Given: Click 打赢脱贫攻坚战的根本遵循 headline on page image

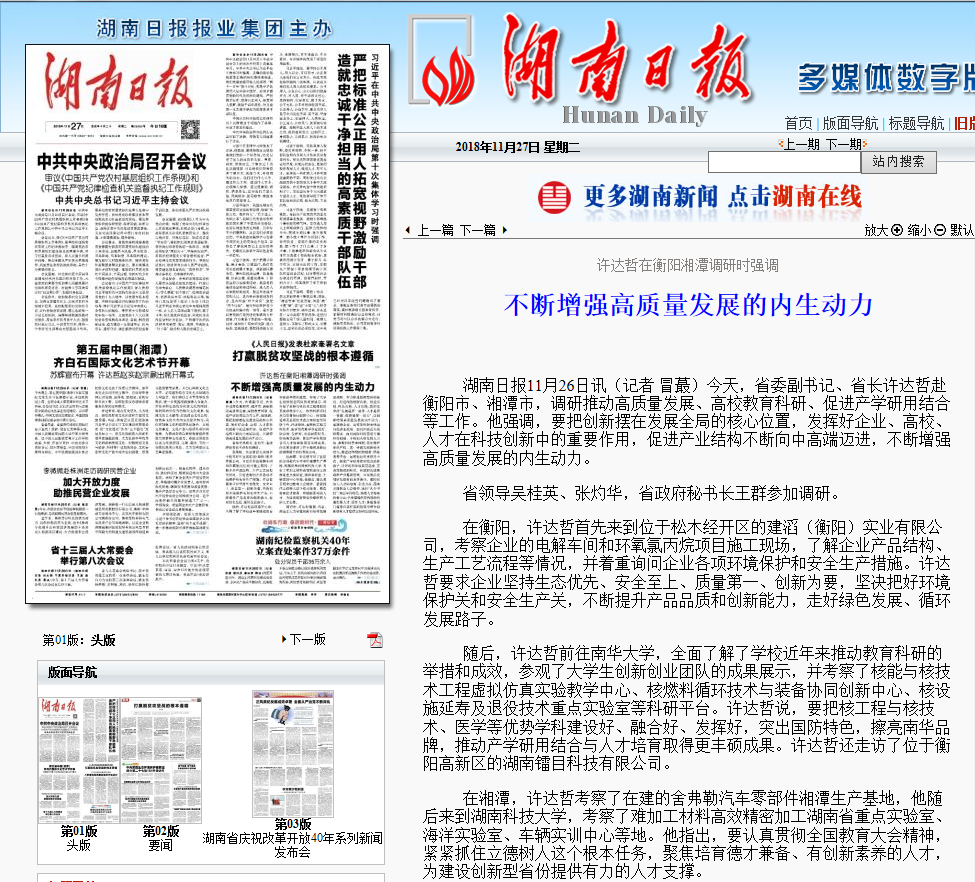Looking at the screenshot, I should pos(303,356).
